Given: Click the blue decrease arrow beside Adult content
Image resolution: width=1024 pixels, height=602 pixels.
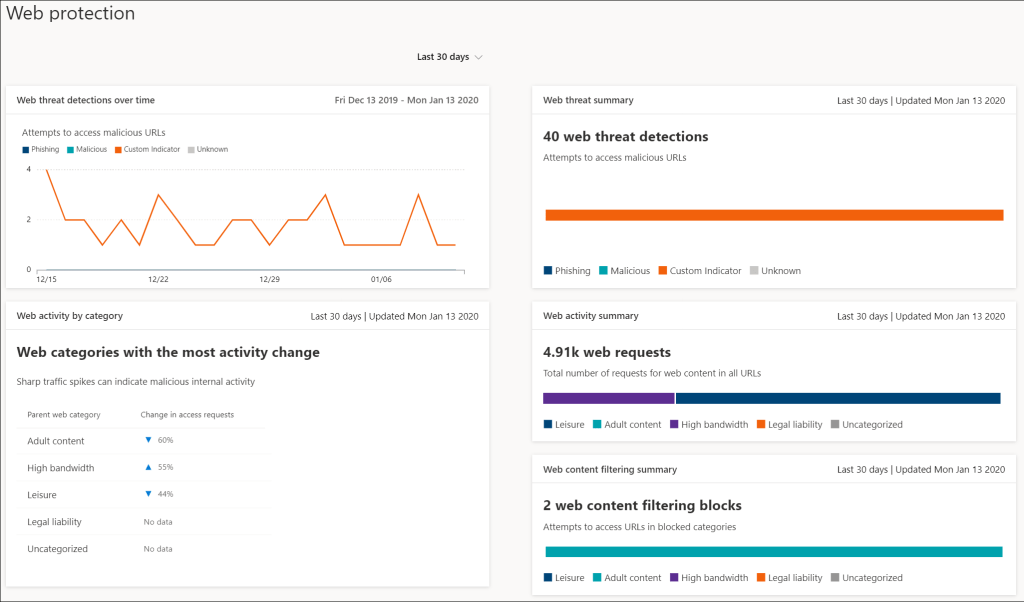Looking at the screenshot, I should (x=150, y=441).
